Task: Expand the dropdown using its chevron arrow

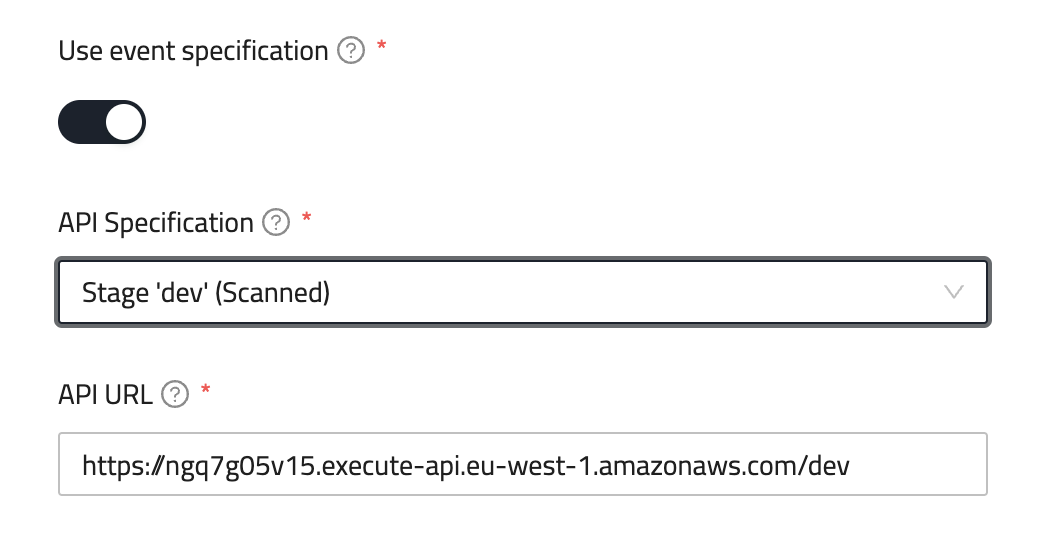Action: [x=954, y=293]
